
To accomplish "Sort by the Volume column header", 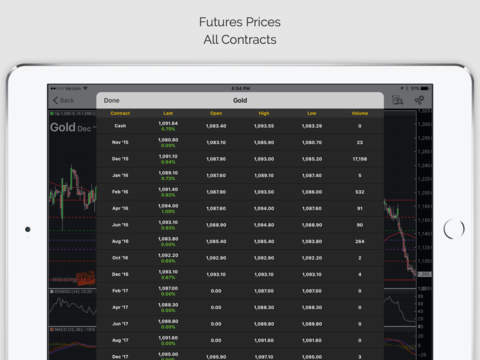I will tap(360, 113).
